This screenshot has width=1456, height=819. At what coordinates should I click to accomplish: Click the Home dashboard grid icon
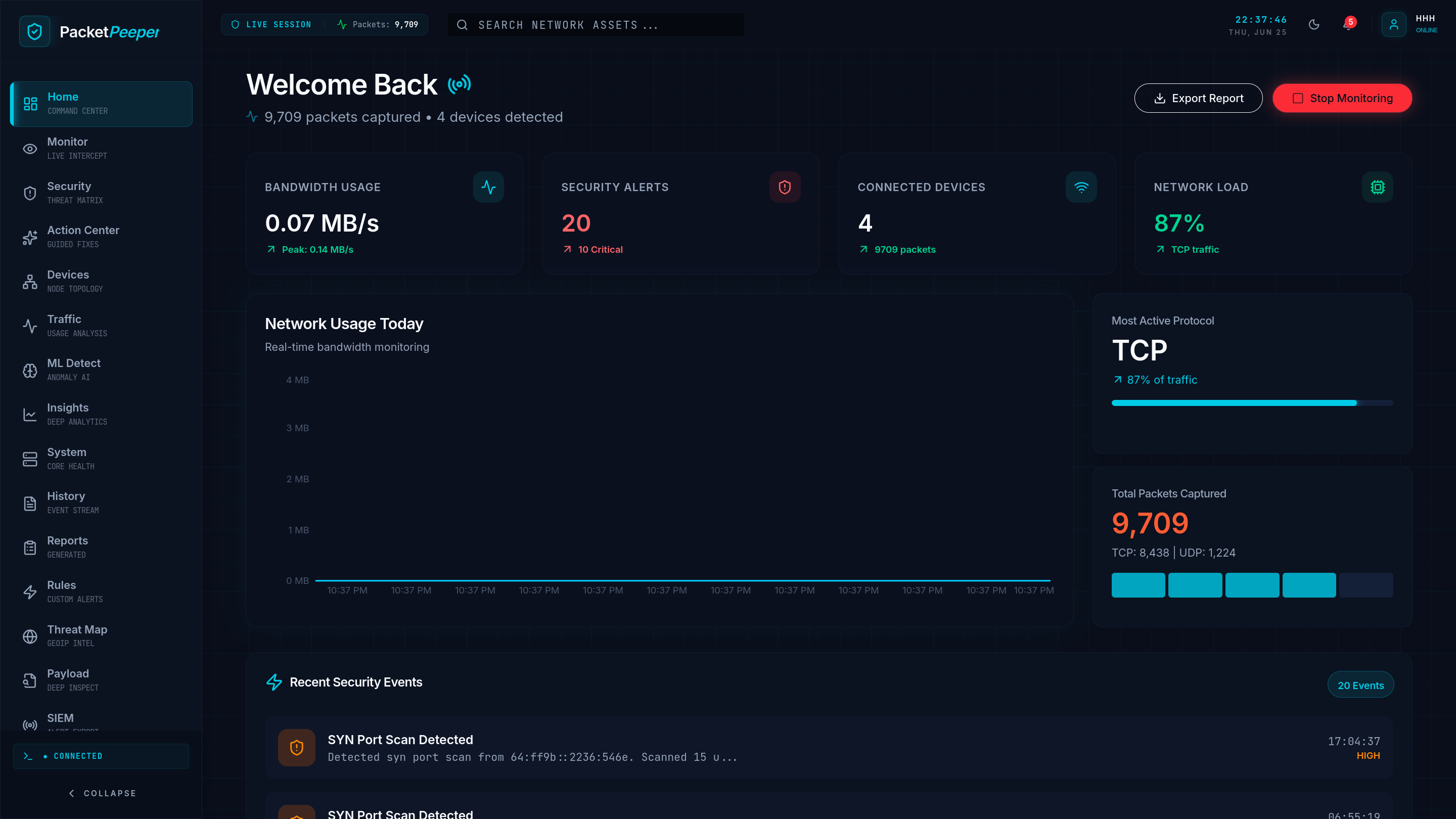pyautogui.click(x=30, y=104)
